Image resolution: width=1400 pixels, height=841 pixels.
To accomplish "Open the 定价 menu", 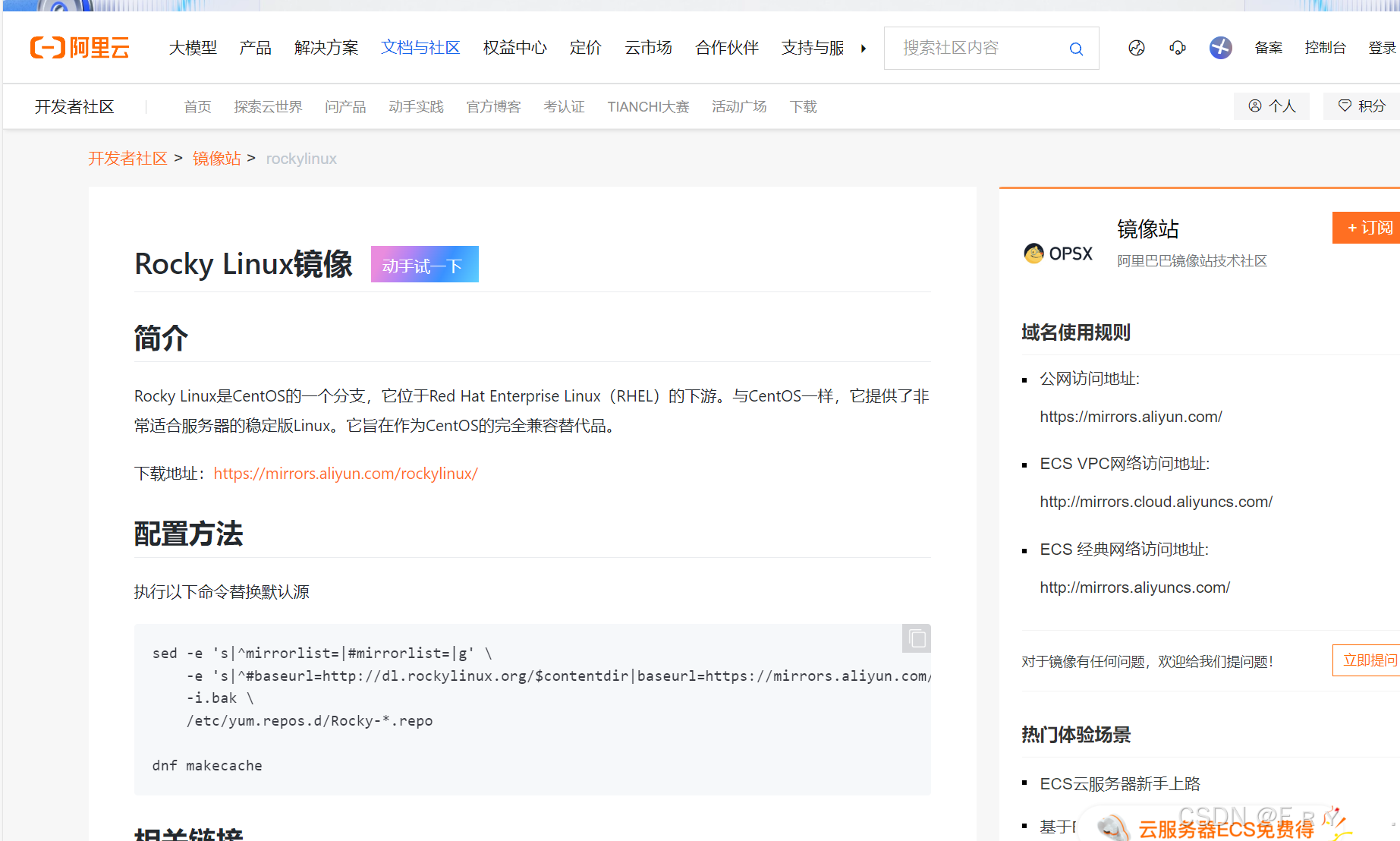I will pyautogui.click(x=586, y=48).
